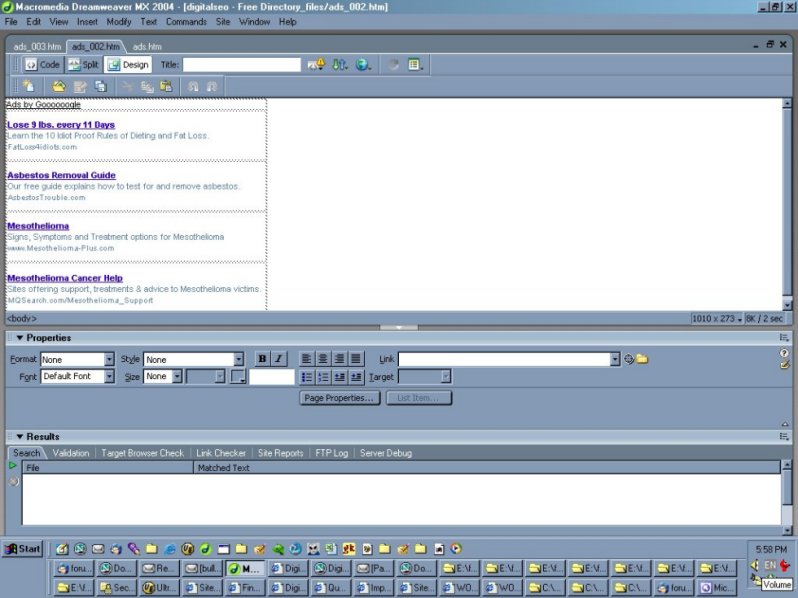Open the Insert menu
Viewport: 798px width, 598px height.
87,22
